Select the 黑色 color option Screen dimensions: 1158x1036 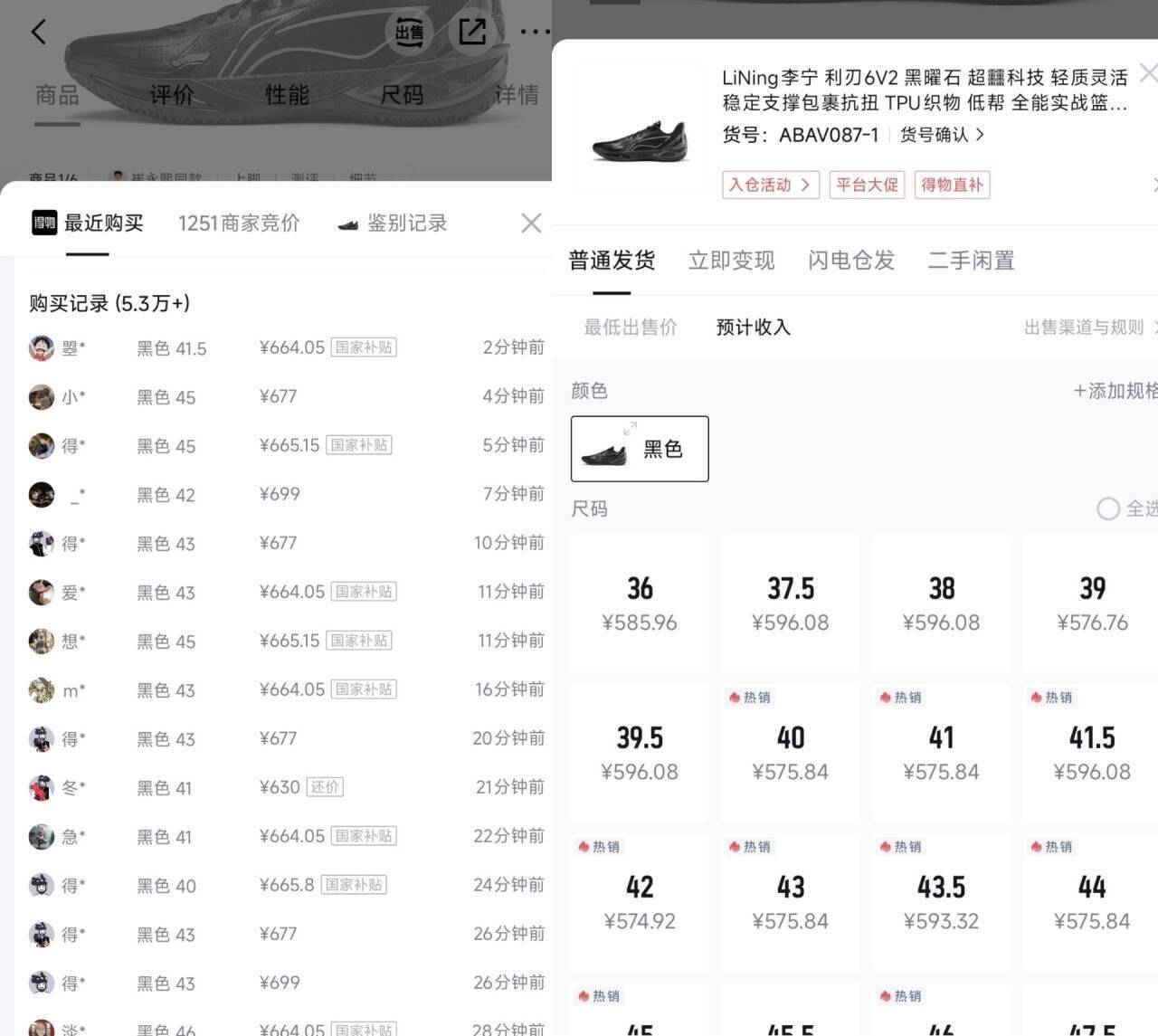coord(640,449)
